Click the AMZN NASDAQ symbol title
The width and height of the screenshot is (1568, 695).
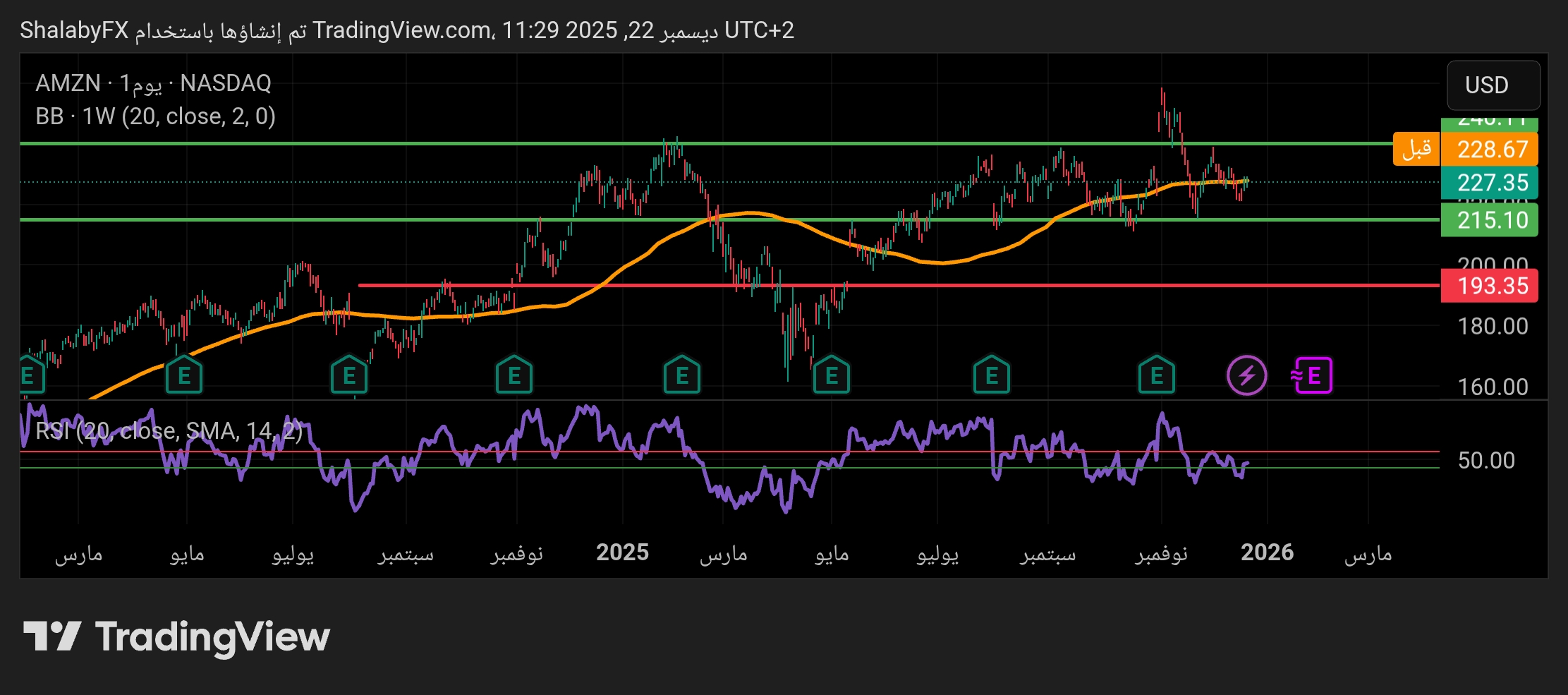click(x=154, y=83)
